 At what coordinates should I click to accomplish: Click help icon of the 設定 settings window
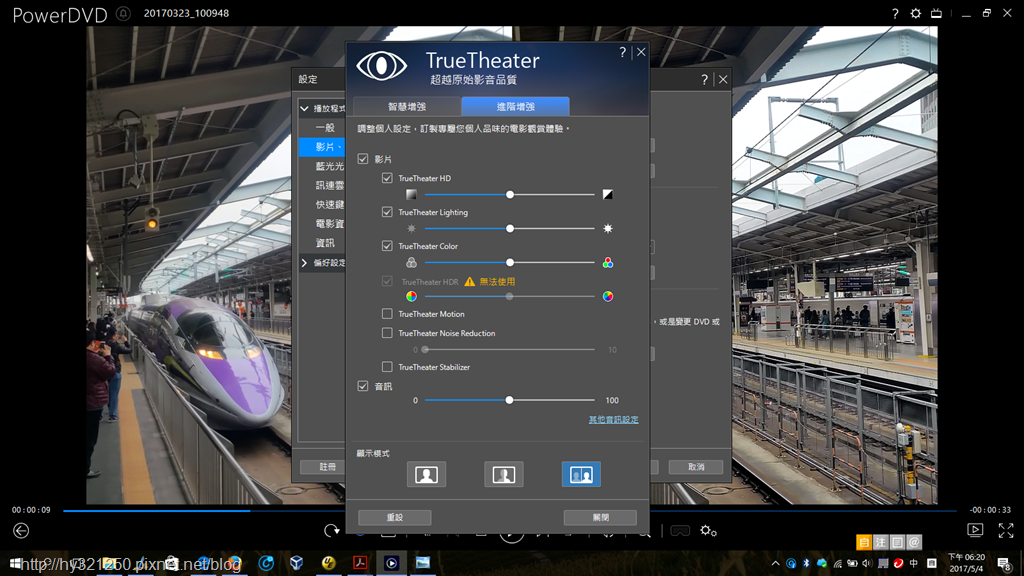click(x=704, y=80)
